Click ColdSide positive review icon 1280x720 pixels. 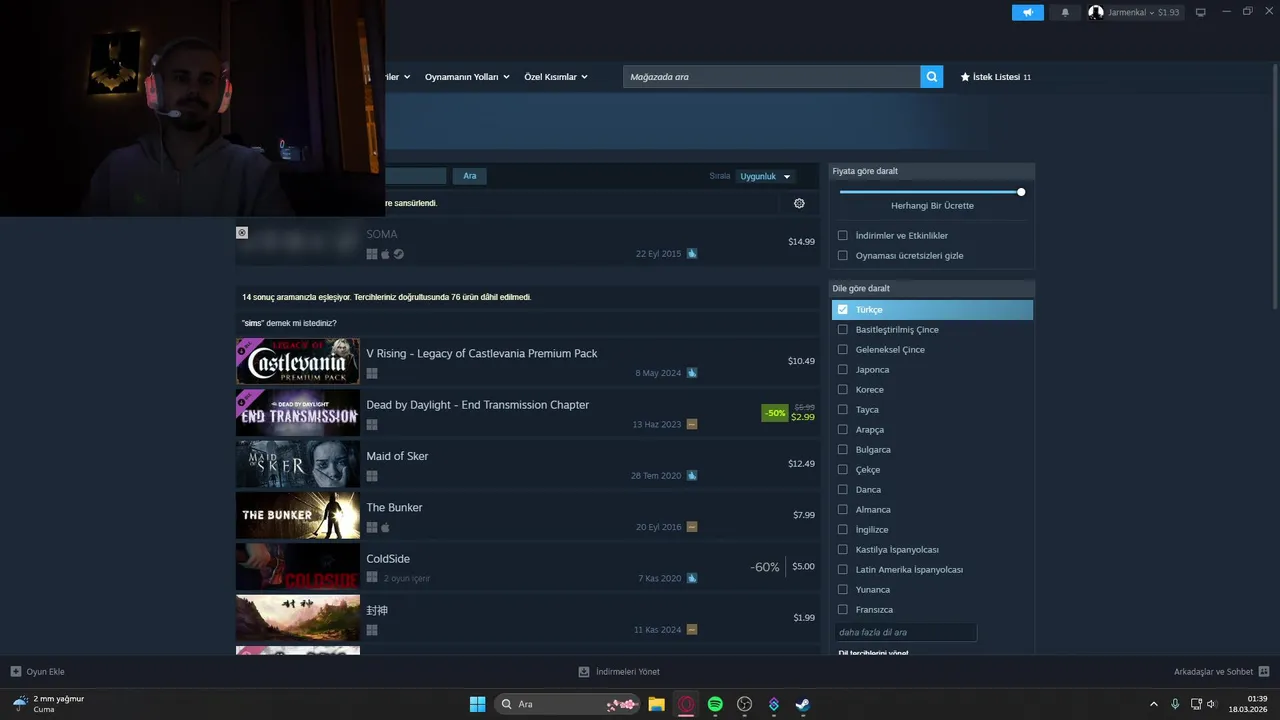pyautogui.click(x=692, y=578)
